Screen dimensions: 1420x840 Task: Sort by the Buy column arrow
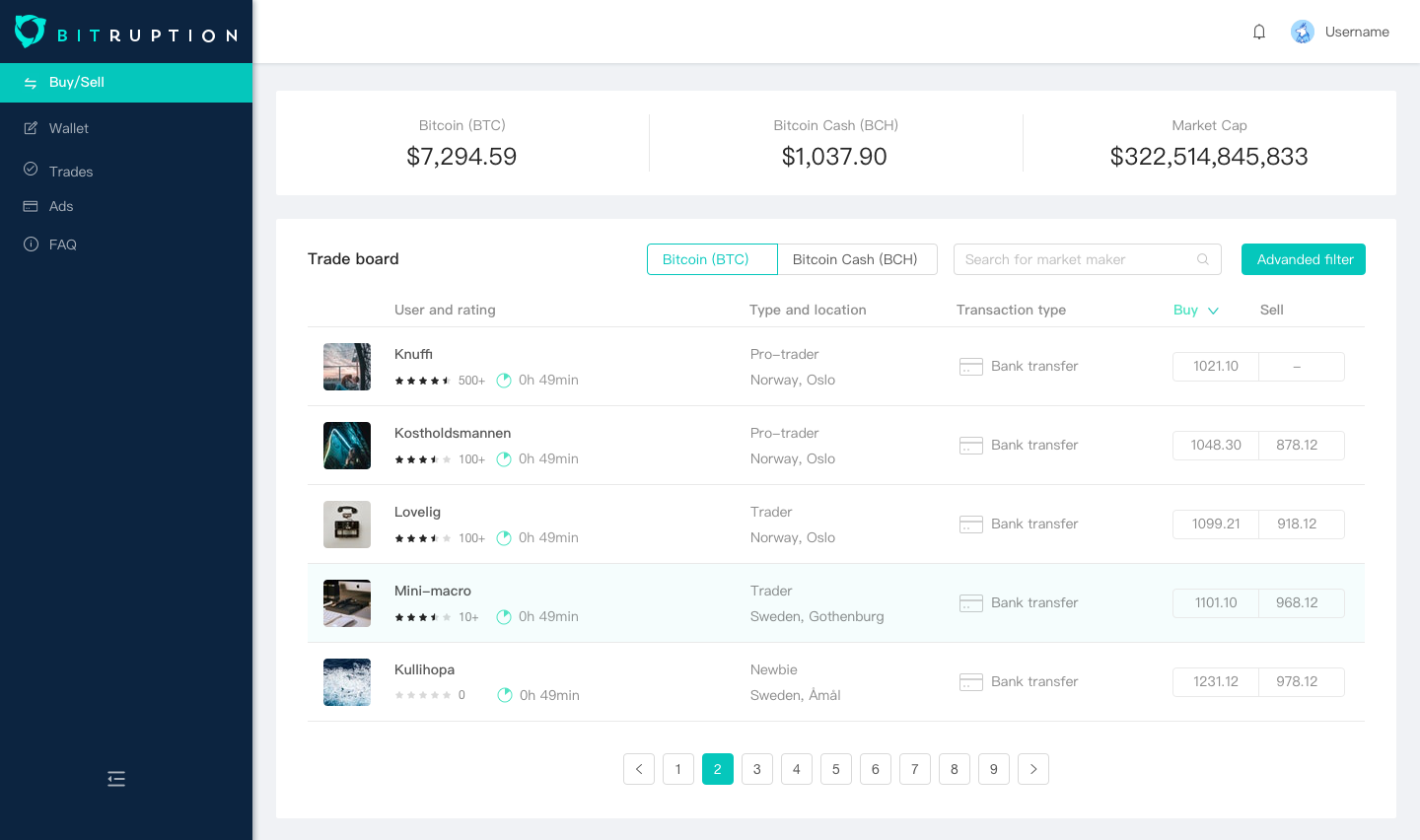(x=1213, y=311)
